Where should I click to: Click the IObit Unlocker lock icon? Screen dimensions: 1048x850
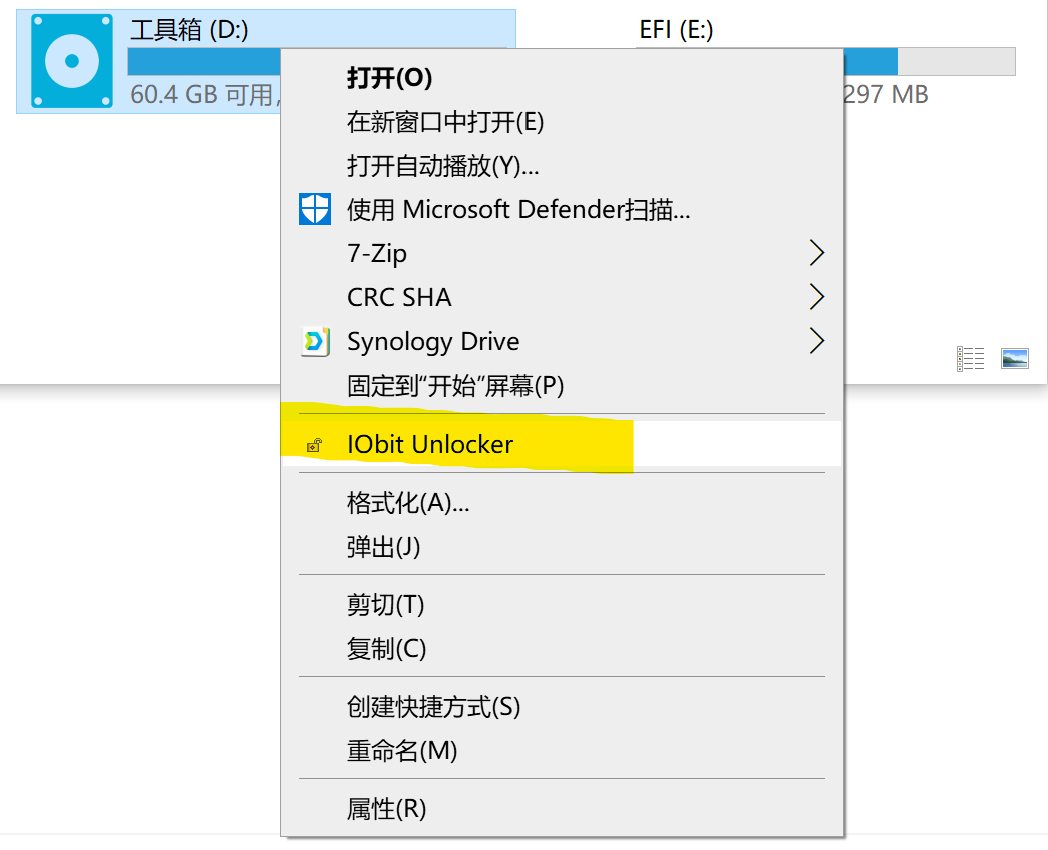pyautogui.click(x=314, y=445)
